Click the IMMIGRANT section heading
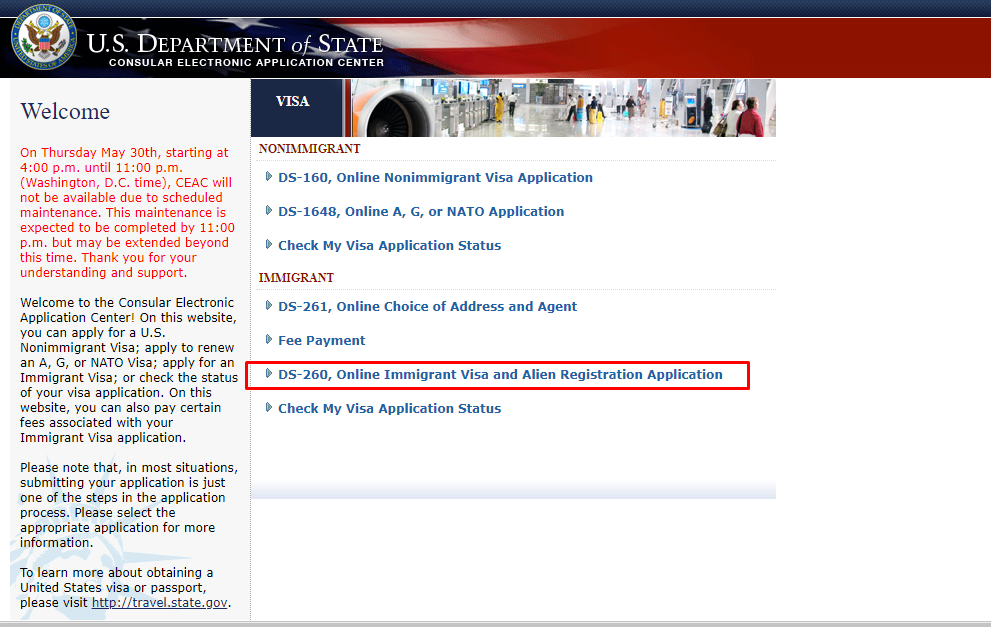The image size is (991, 627). (296, 277)
